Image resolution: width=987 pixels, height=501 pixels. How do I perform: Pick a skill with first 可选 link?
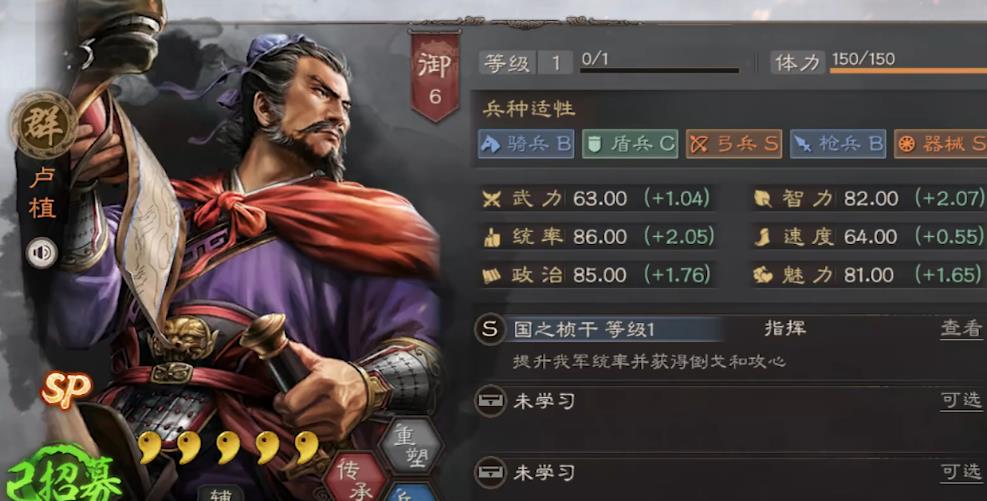962,400
